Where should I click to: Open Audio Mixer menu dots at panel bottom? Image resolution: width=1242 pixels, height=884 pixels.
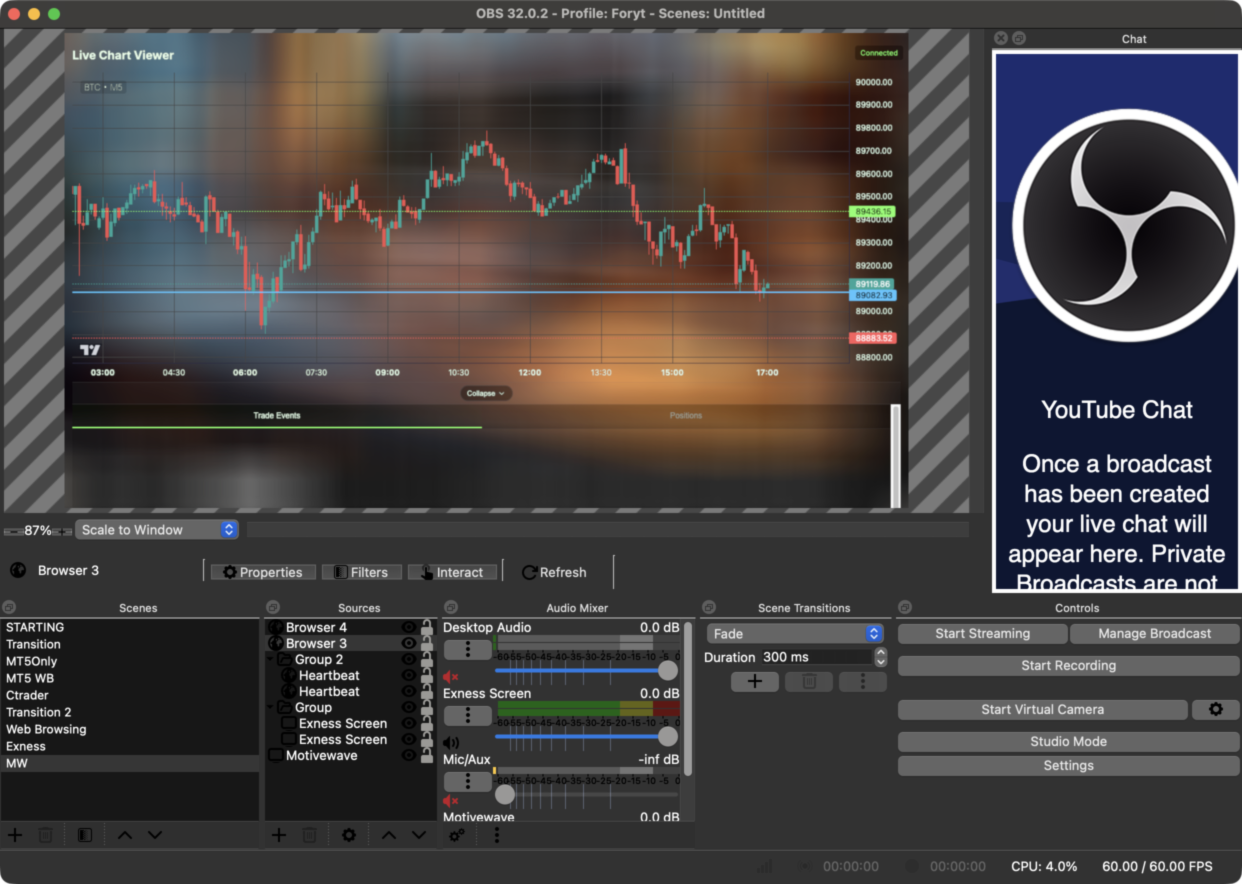tap(496, 835)
